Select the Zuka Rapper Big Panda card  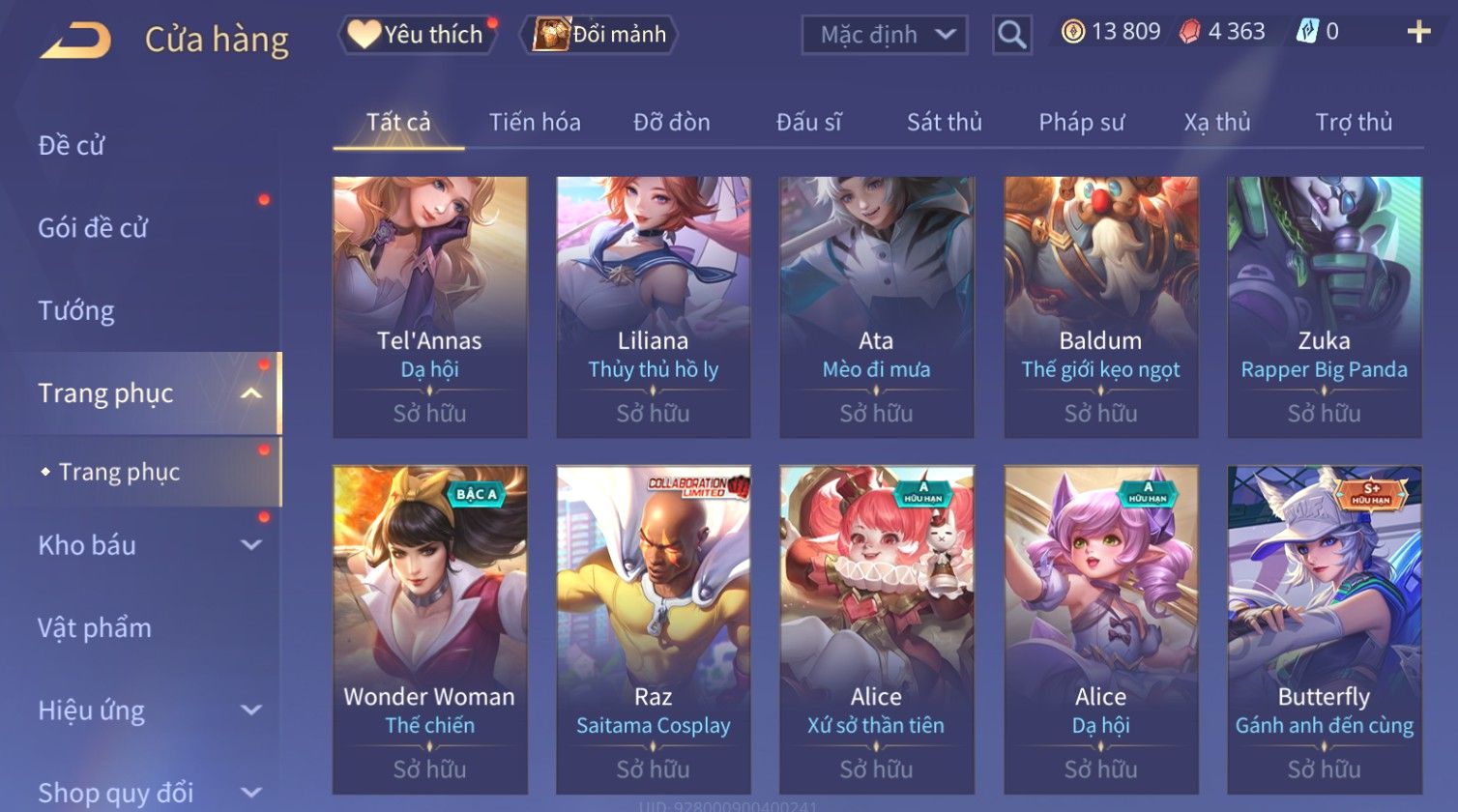pos(1325,306)
